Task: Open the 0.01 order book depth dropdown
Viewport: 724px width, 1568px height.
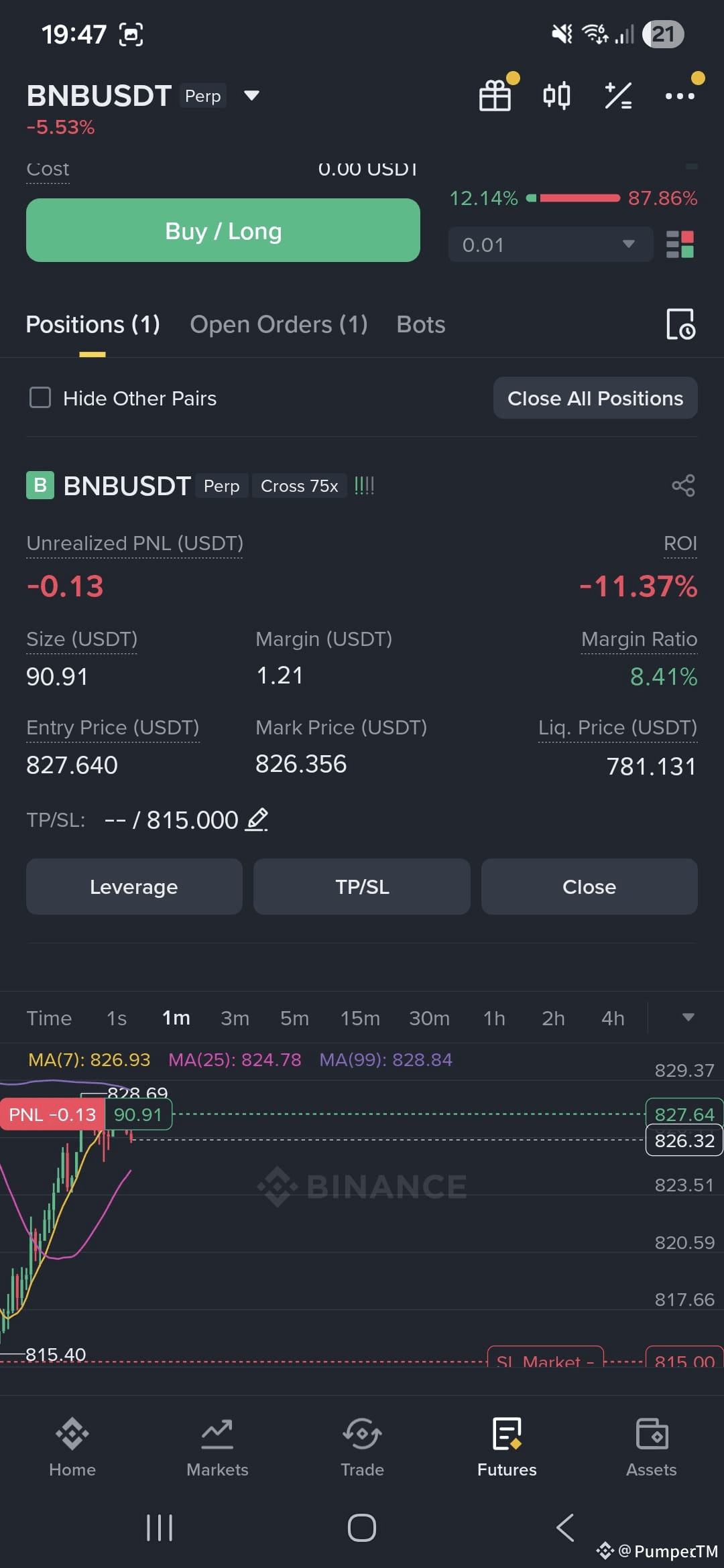Action: click(550, 245)
